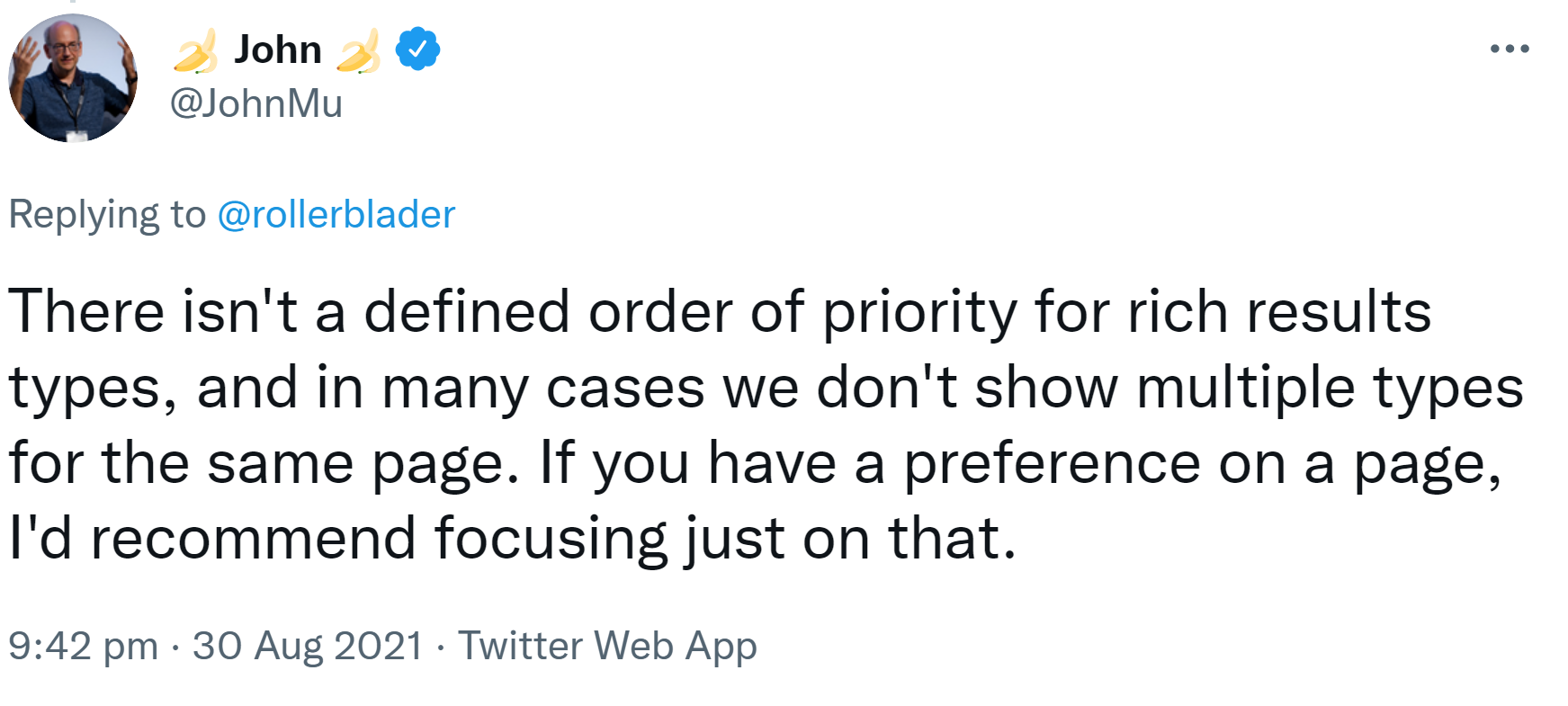The width and height of the screenshot is (1568, 706).
Task: Open the three-dot more options menu
Action: tap(1510, 49)
